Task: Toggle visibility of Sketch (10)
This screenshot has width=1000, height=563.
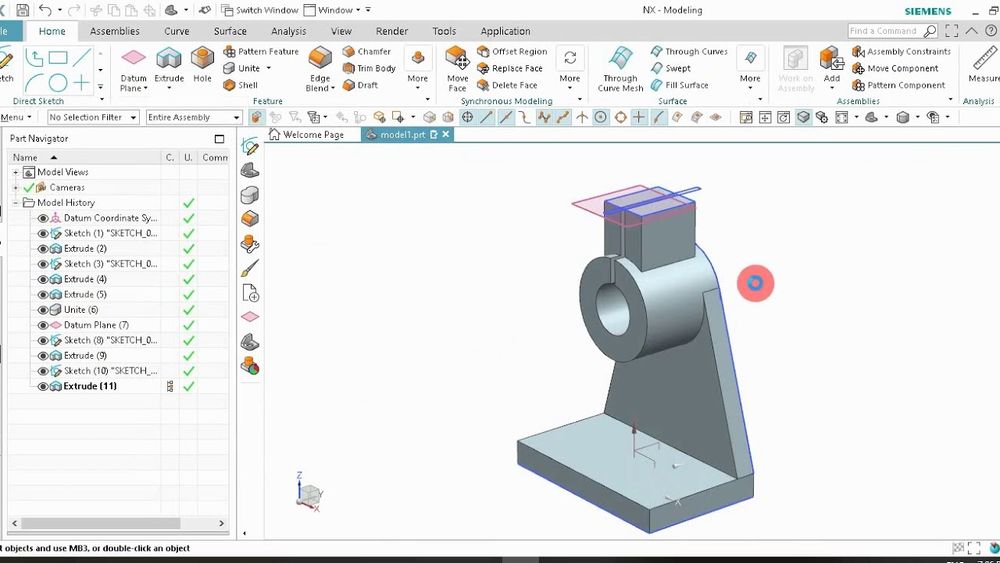Action: (43, 371)
